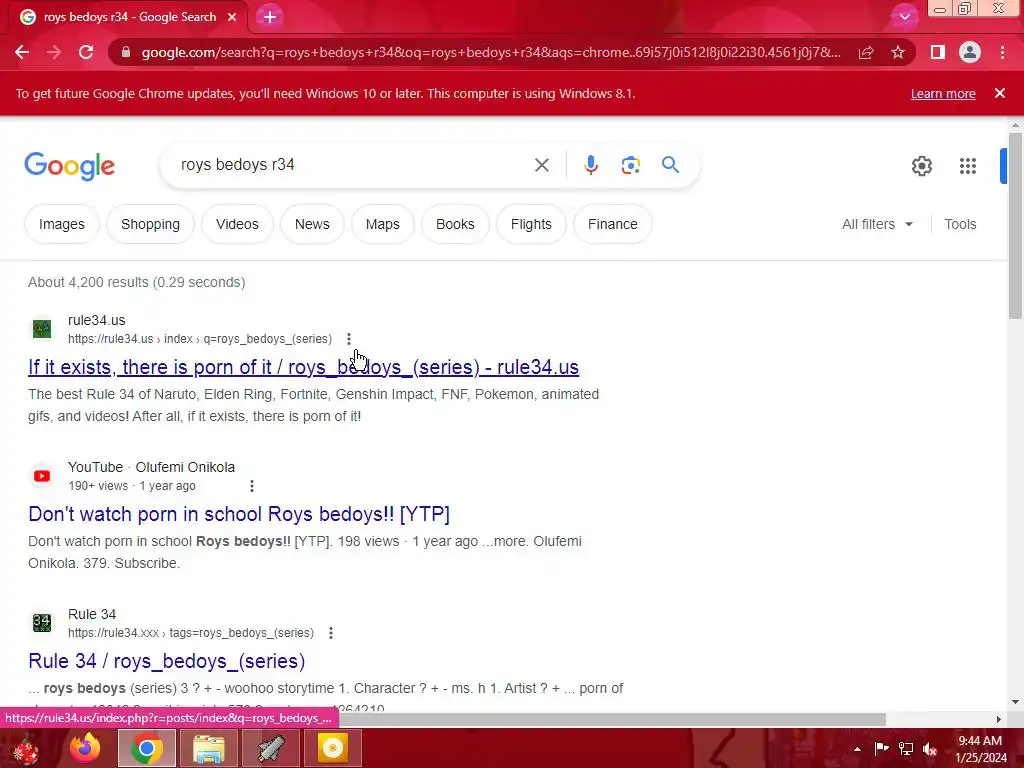
Task: Click the address bar URL
Action: 491,52
